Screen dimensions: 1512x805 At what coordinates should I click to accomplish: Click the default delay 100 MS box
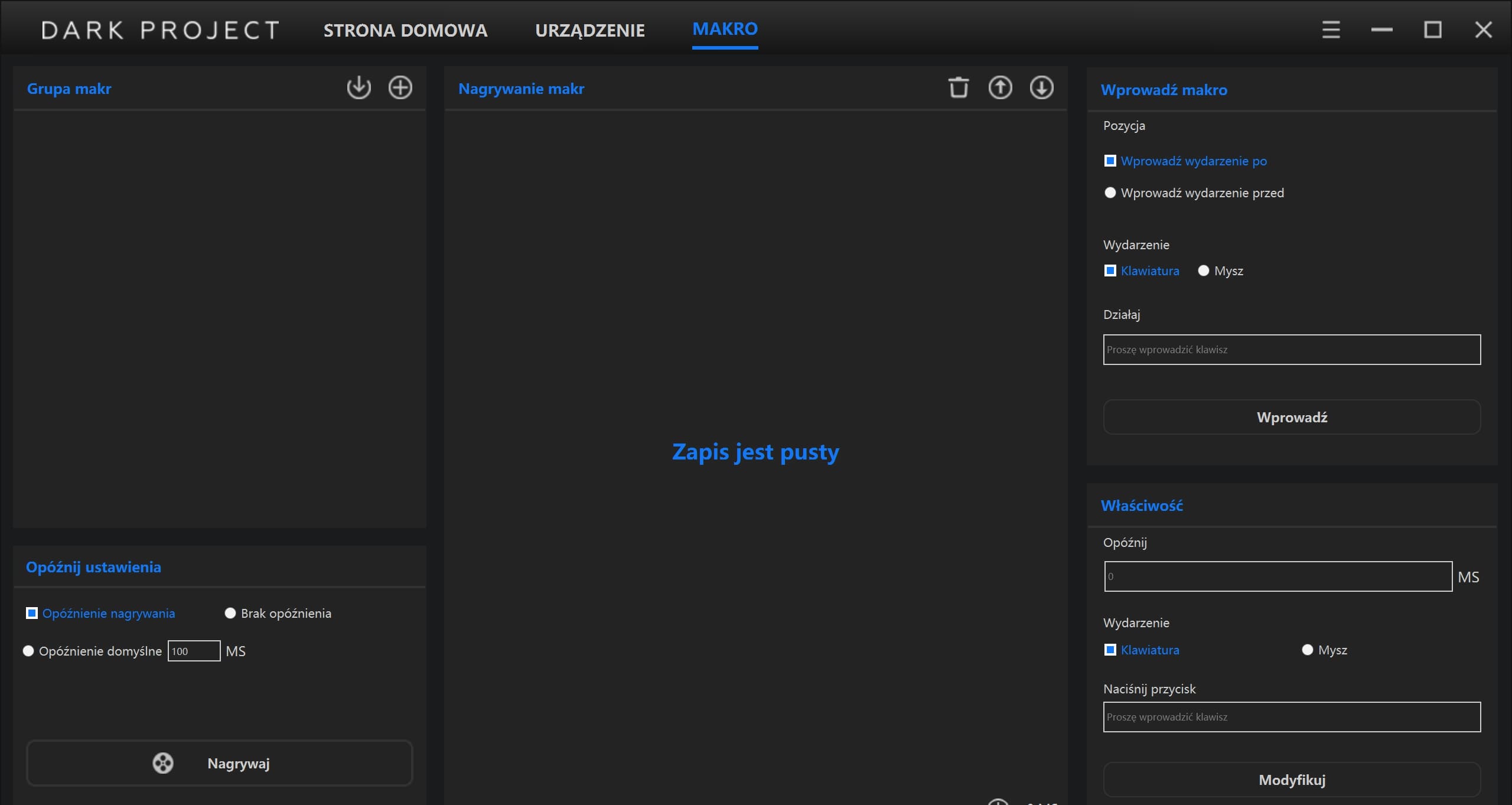tap(194, 651)
